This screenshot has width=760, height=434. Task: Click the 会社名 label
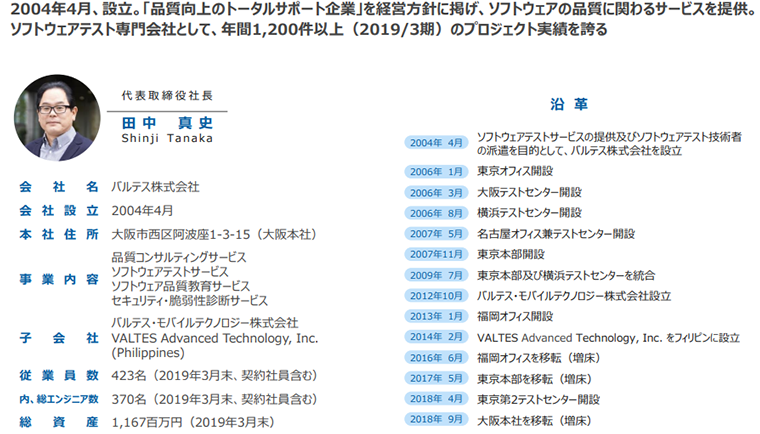(59, 187)
